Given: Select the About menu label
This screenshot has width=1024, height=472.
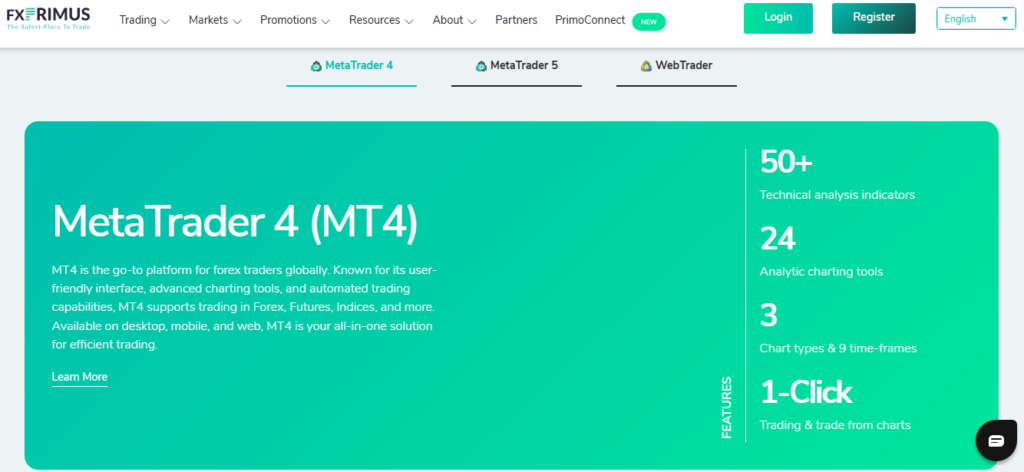Looking at the screenshot, I should (448, 20).
